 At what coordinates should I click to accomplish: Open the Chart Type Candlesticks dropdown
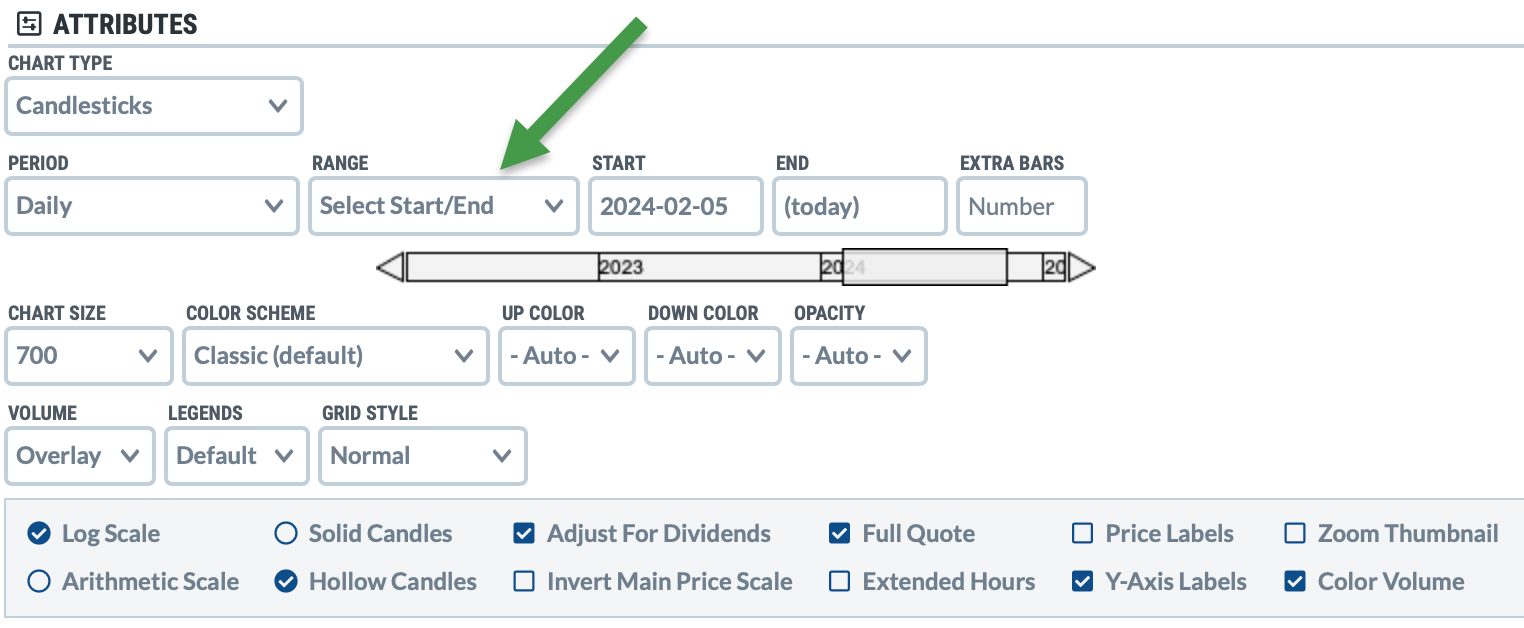click(154, 106)
